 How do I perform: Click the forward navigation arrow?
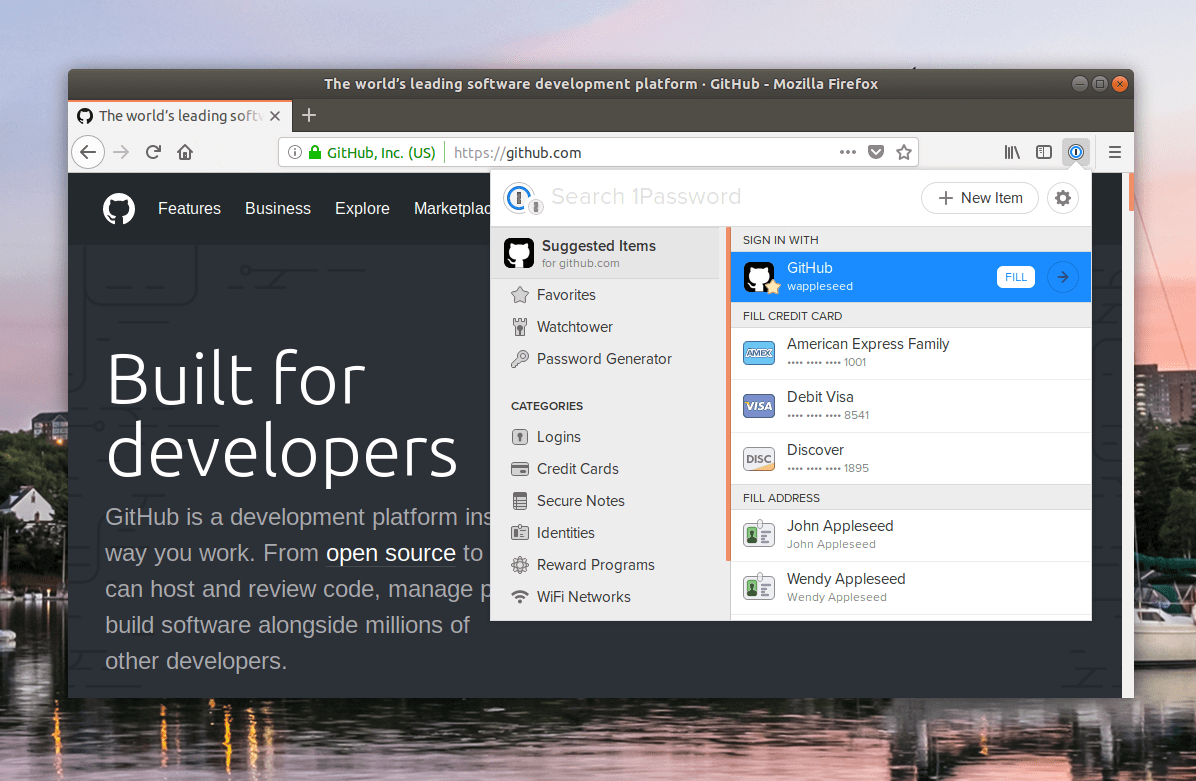coord(121,153)
